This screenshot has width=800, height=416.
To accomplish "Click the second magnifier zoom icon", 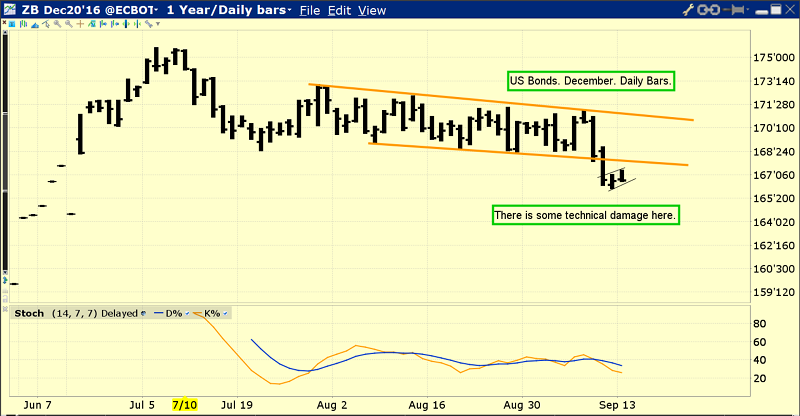I will point(68,24).
